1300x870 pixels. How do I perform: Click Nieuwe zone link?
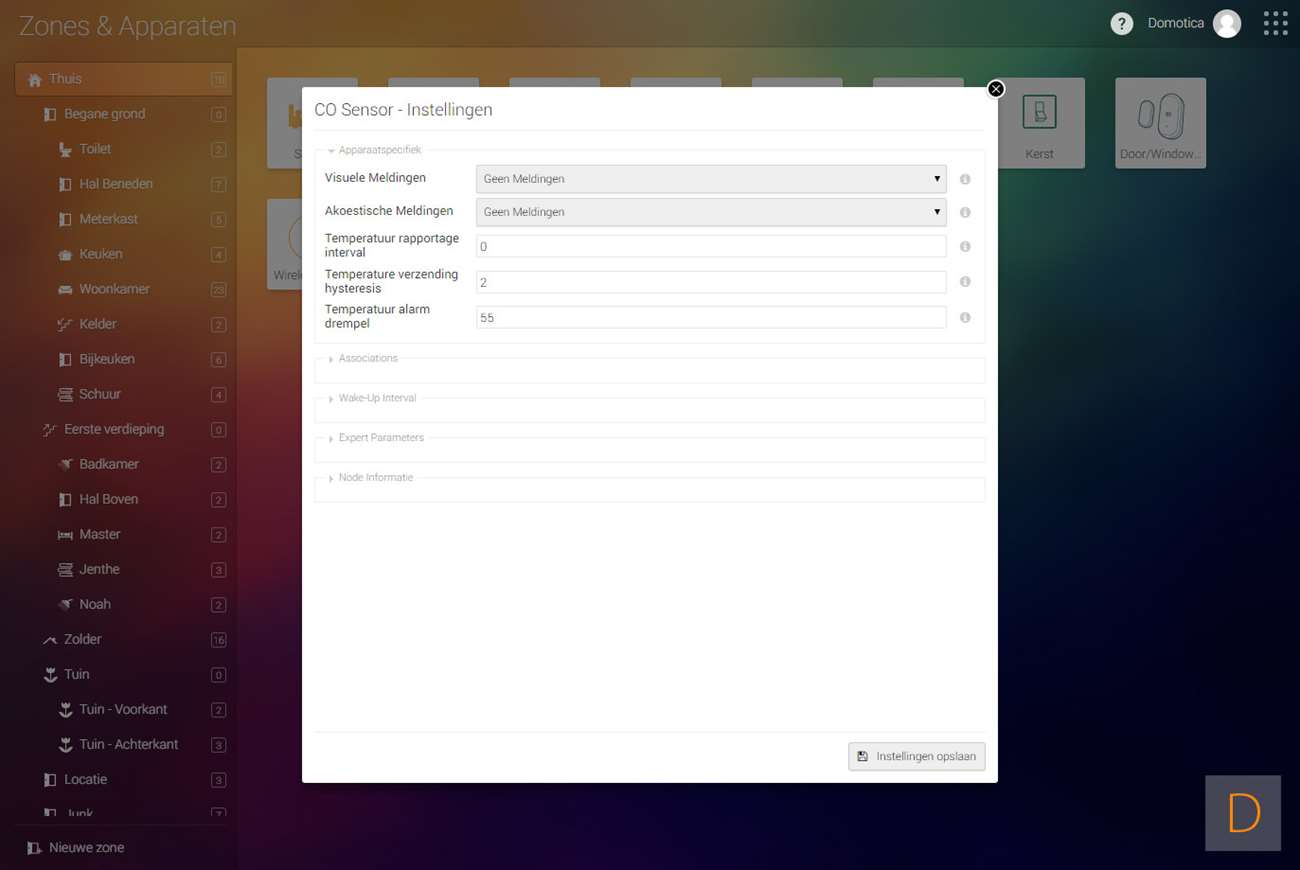tap(87, 848)
